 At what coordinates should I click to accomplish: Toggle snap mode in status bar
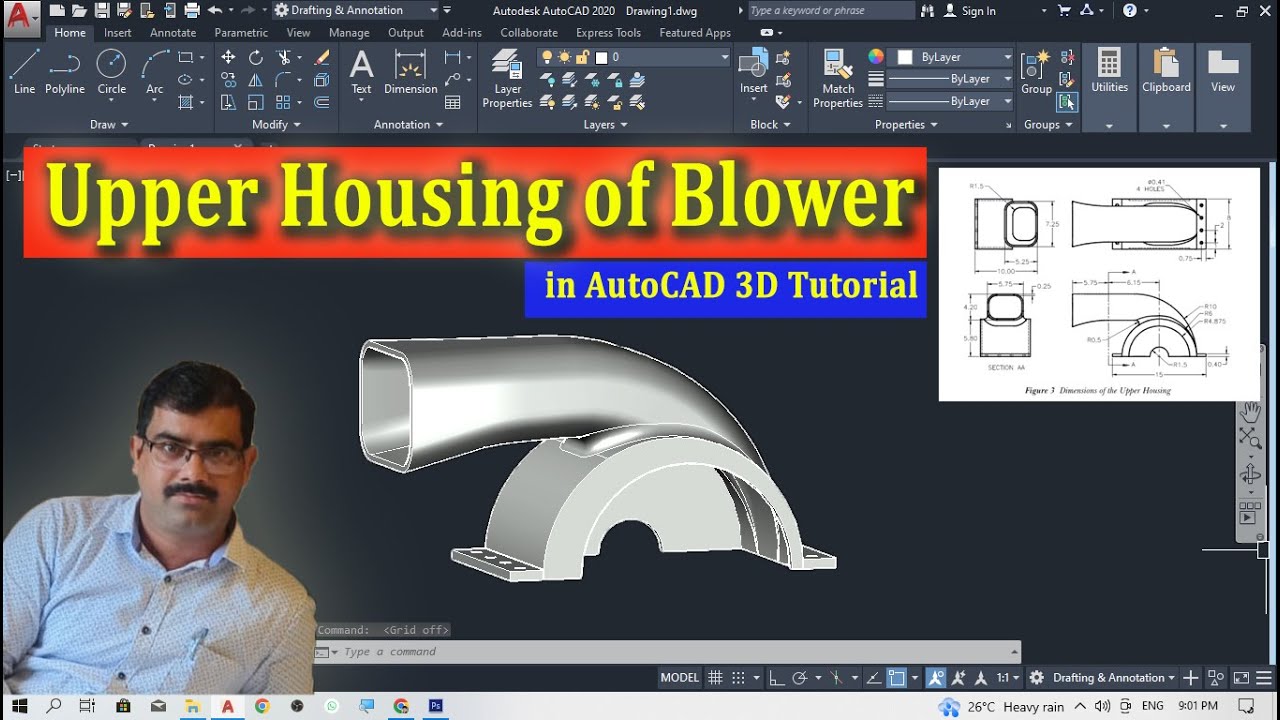coord(738,678)
